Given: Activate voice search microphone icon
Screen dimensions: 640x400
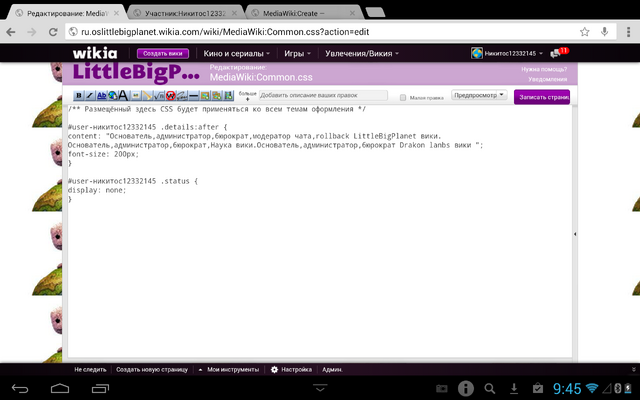Looking at the screenshot, I should pyautogui.click(x=604, y=31).
